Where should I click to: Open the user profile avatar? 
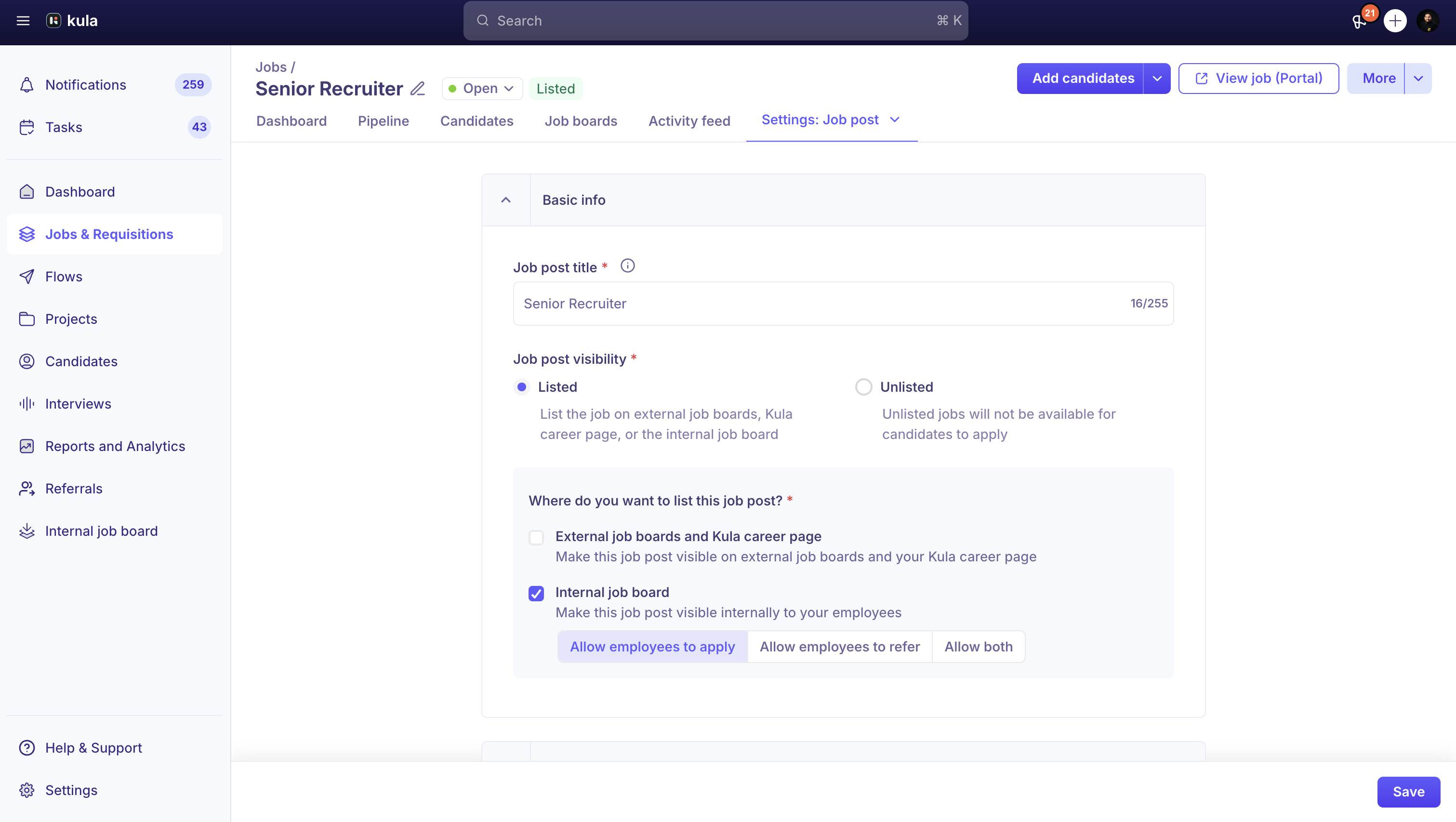click(x=1429, y=21)
